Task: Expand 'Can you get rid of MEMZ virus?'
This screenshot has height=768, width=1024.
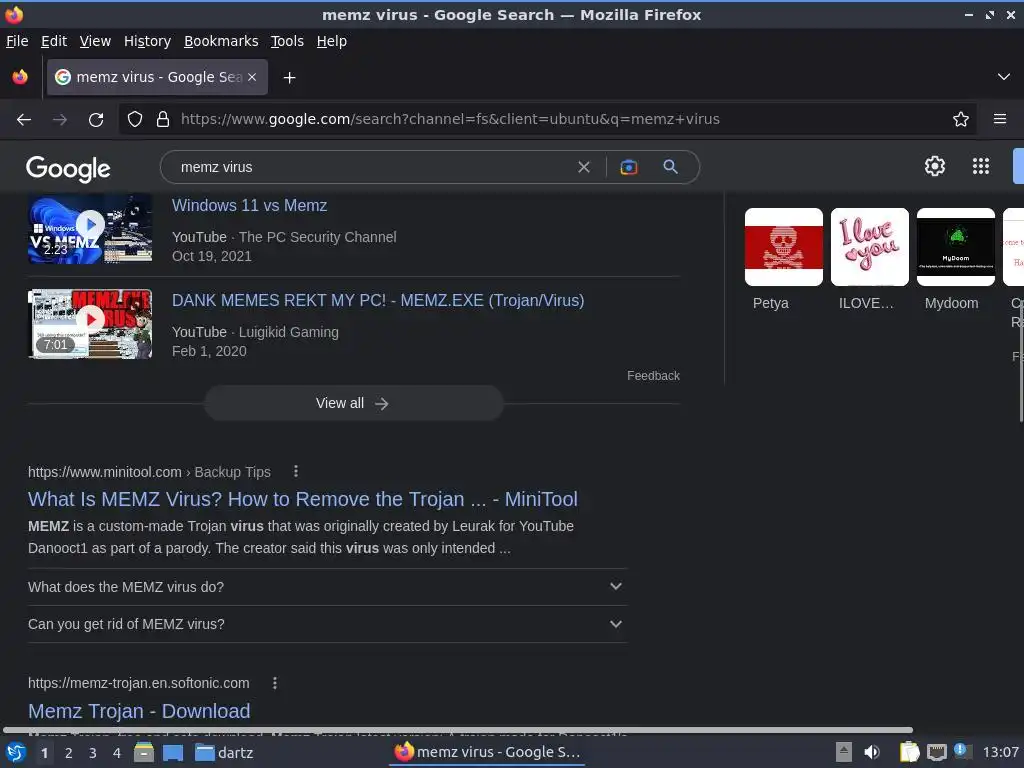Action: (327, 624)
